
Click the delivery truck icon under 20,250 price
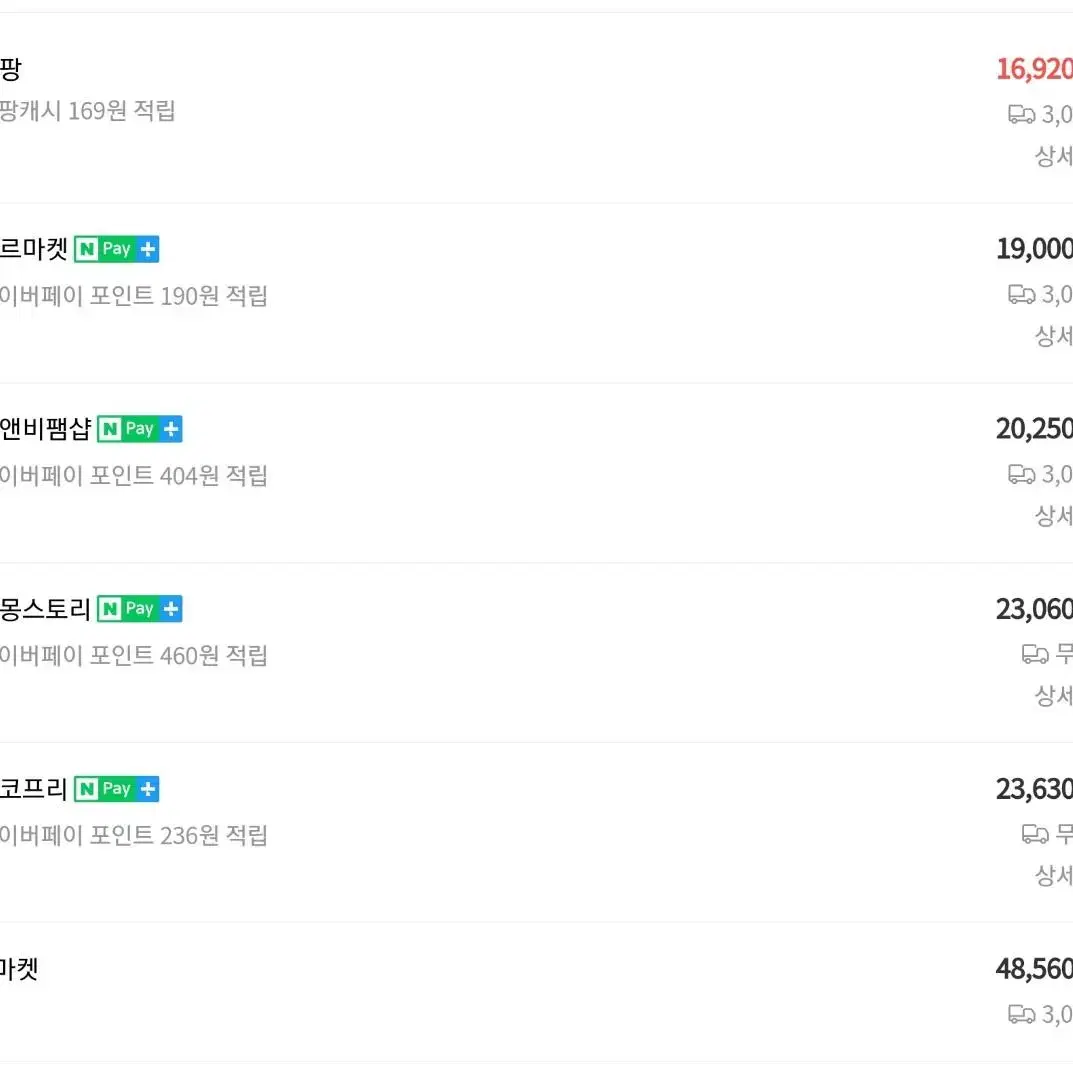click(1021, 474)
